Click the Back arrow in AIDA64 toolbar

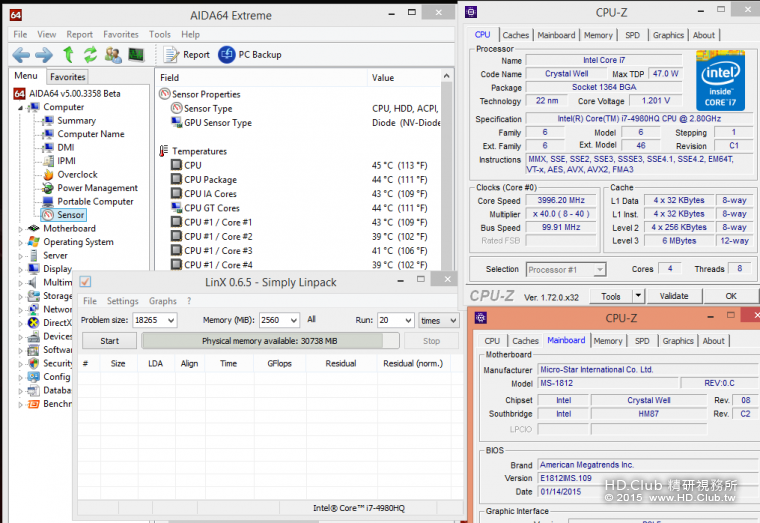point(20,55)
